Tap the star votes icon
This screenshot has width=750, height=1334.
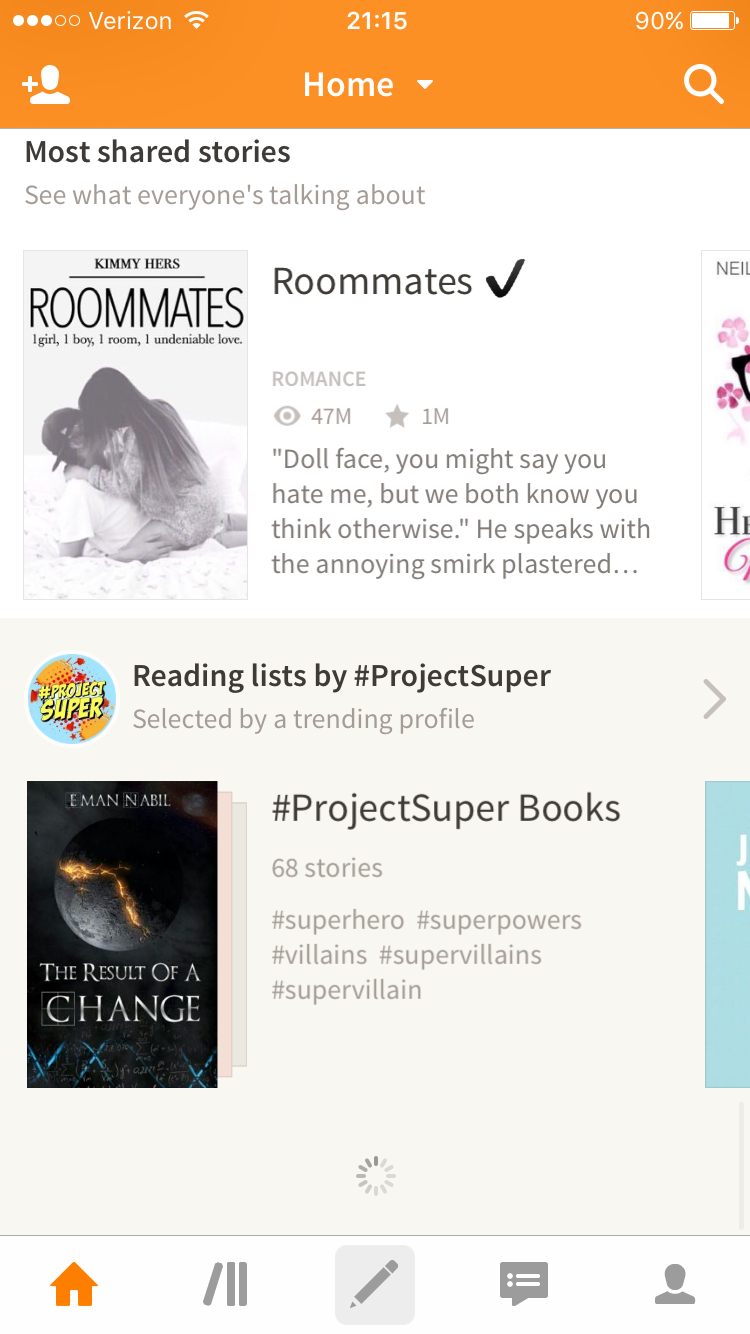pos(398,417)
